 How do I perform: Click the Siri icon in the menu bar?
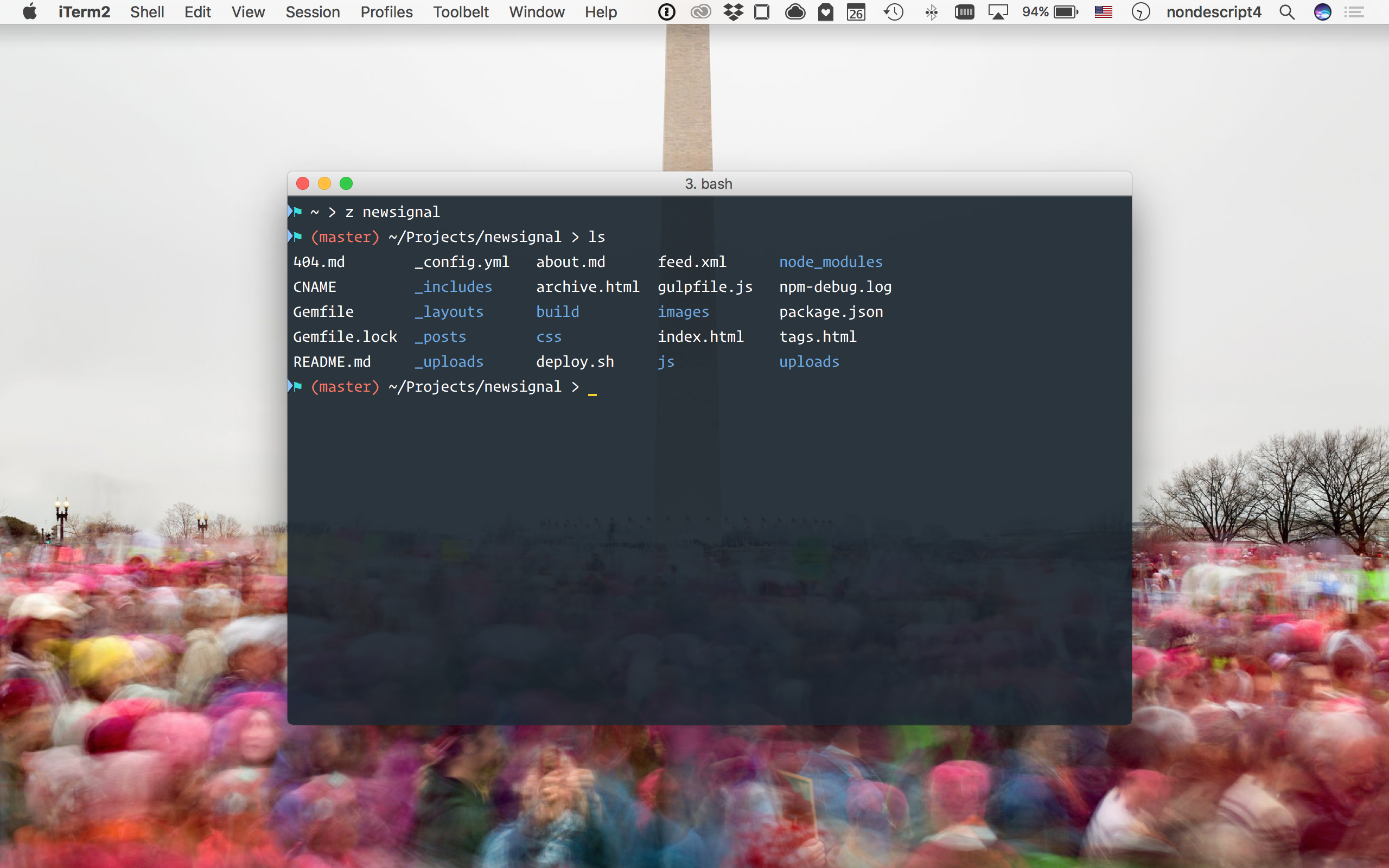pyautogui.click(x=1322, y=11)
